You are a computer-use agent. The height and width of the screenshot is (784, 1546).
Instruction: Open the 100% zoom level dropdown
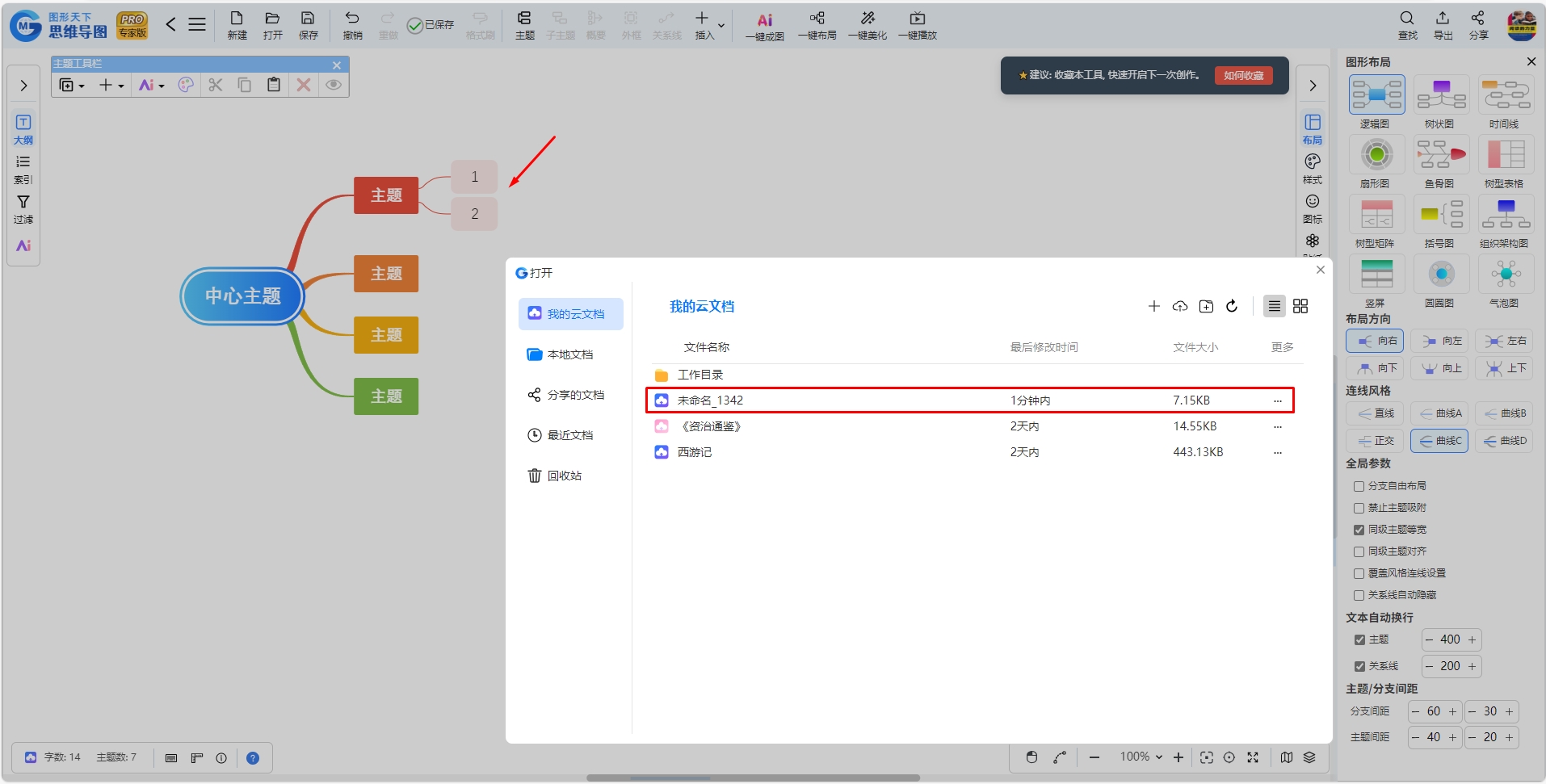click(1141, 757)
